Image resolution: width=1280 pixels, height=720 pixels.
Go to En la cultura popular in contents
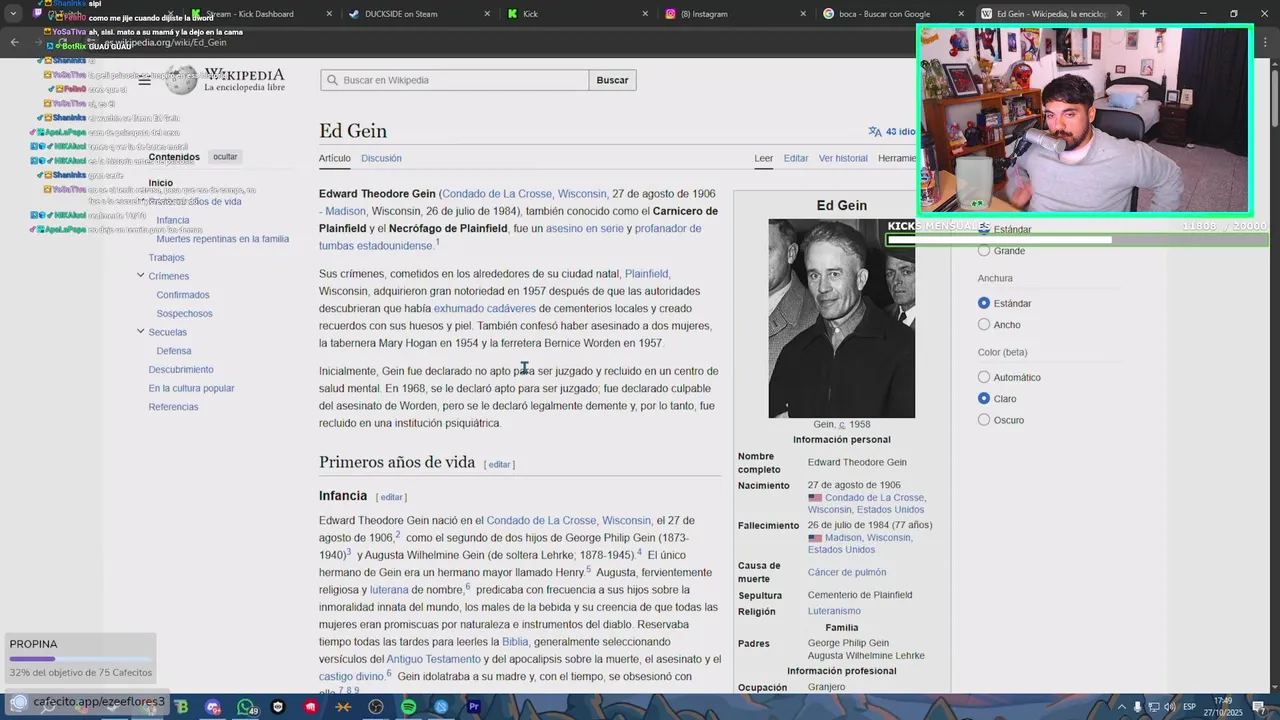(191, 388)
